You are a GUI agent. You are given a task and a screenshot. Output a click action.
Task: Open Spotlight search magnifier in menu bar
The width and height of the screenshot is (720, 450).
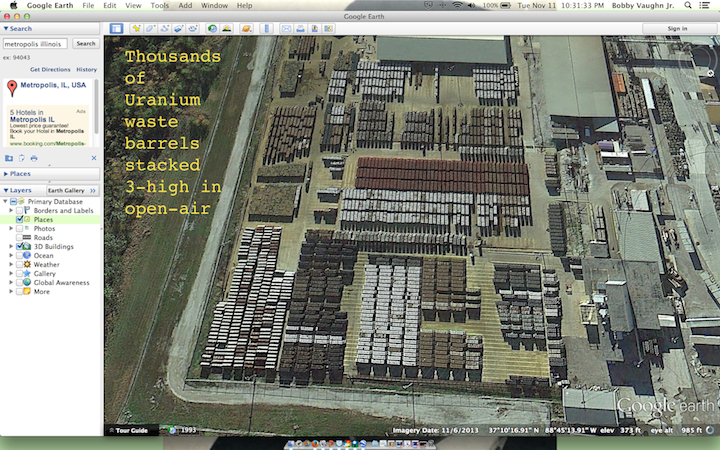688,5
